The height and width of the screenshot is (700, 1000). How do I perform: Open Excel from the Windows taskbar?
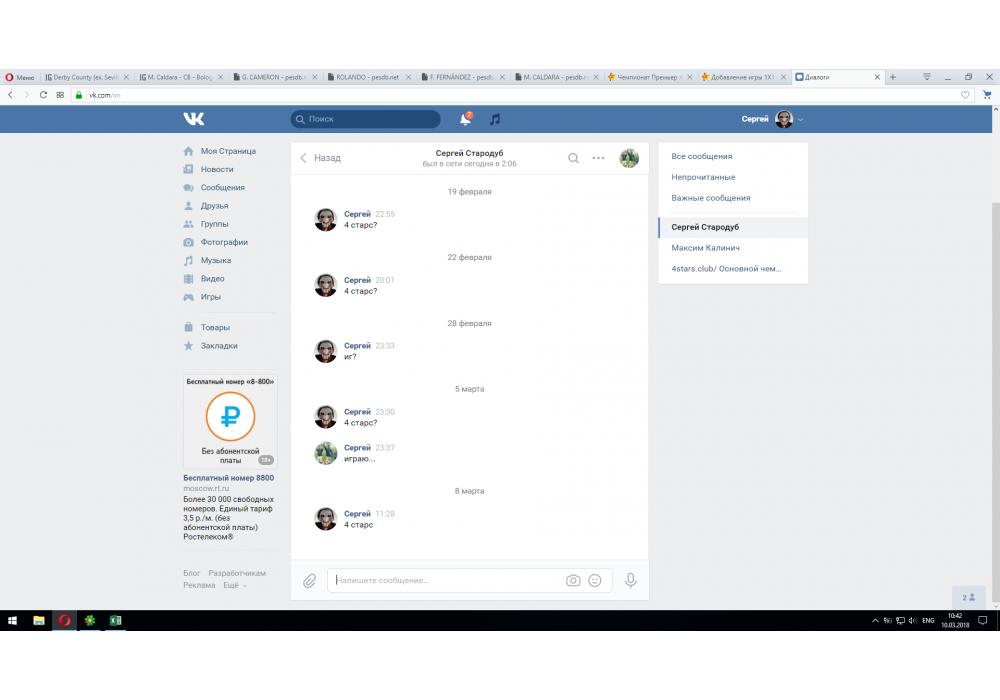(115, 620)
